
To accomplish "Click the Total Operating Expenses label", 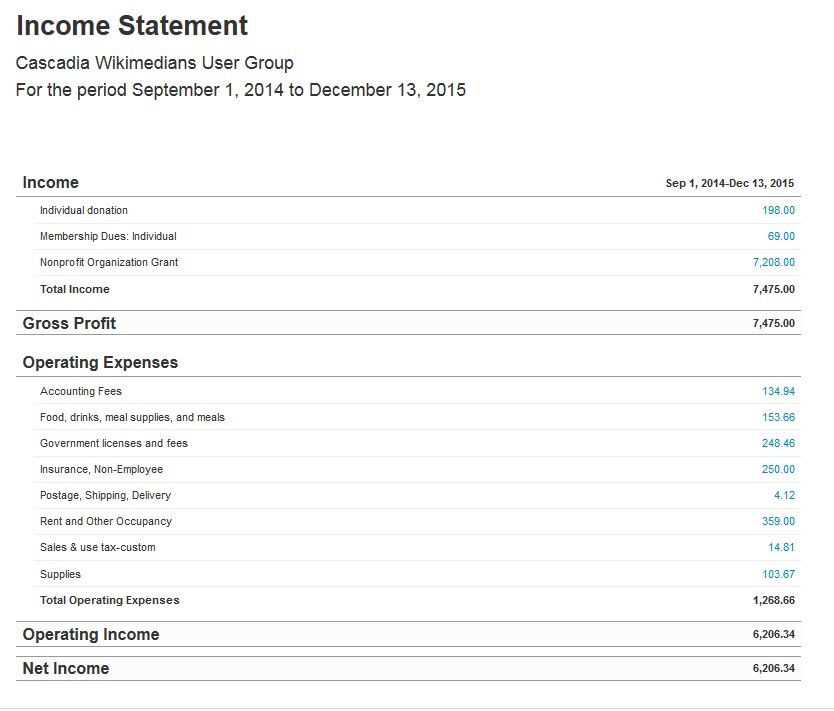I will pos(110,600).
